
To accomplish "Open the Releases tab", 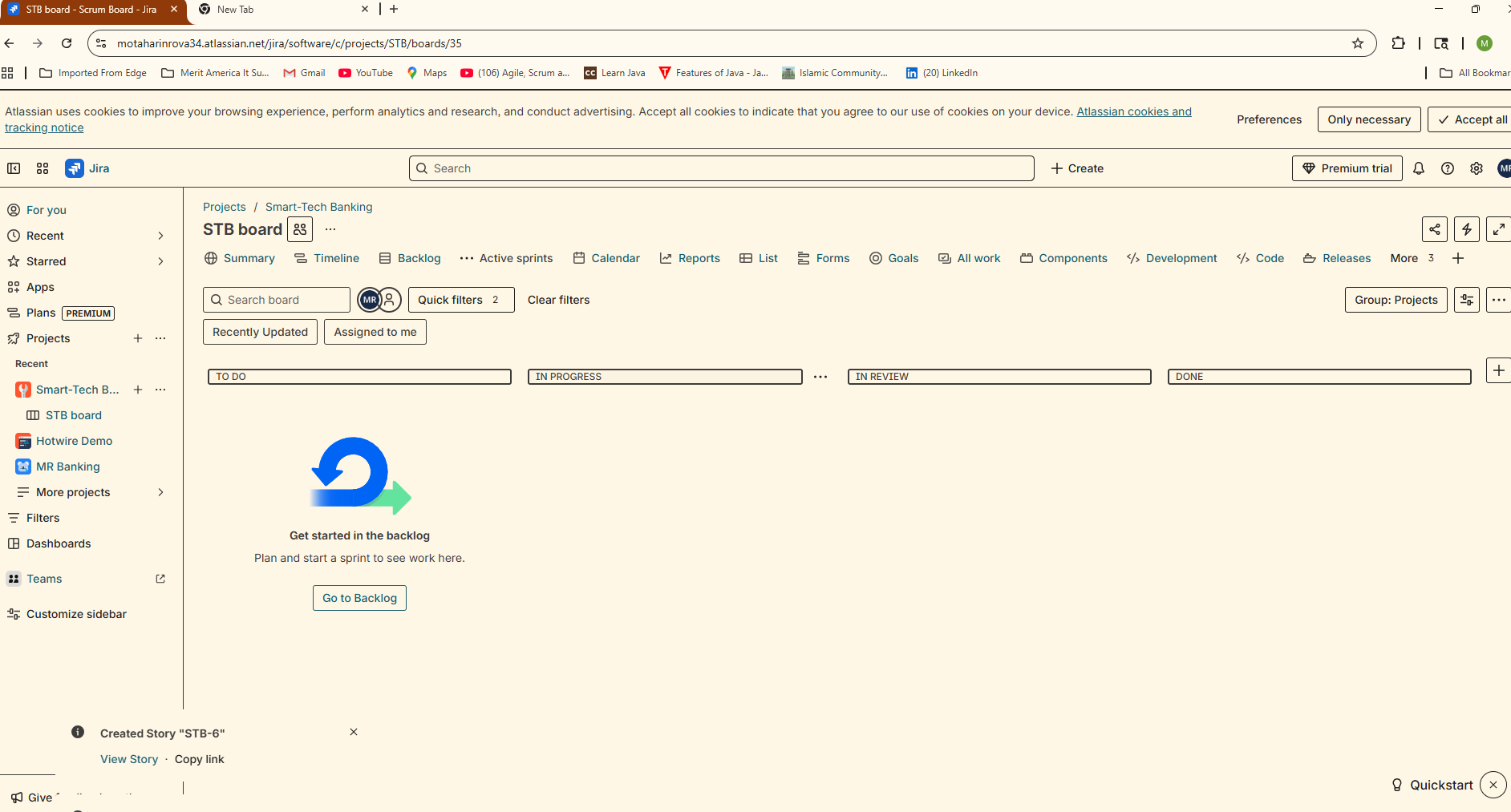I will pyautogui.click(x=1337, y=258).
